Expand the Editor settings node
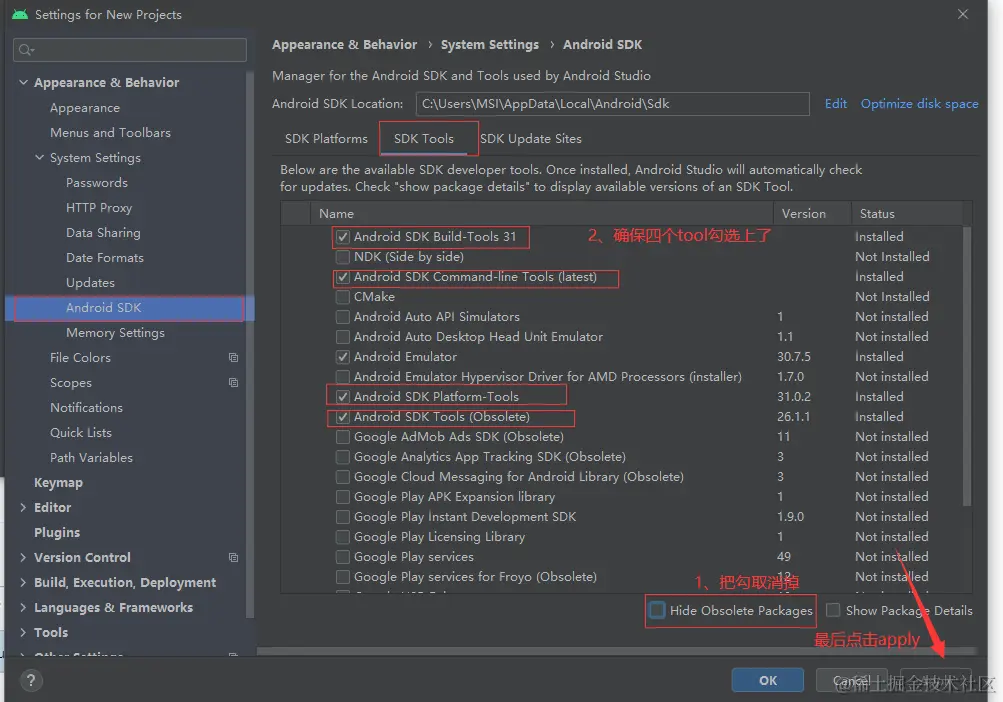The image size is (1003, 702). [x=24, y=507]
